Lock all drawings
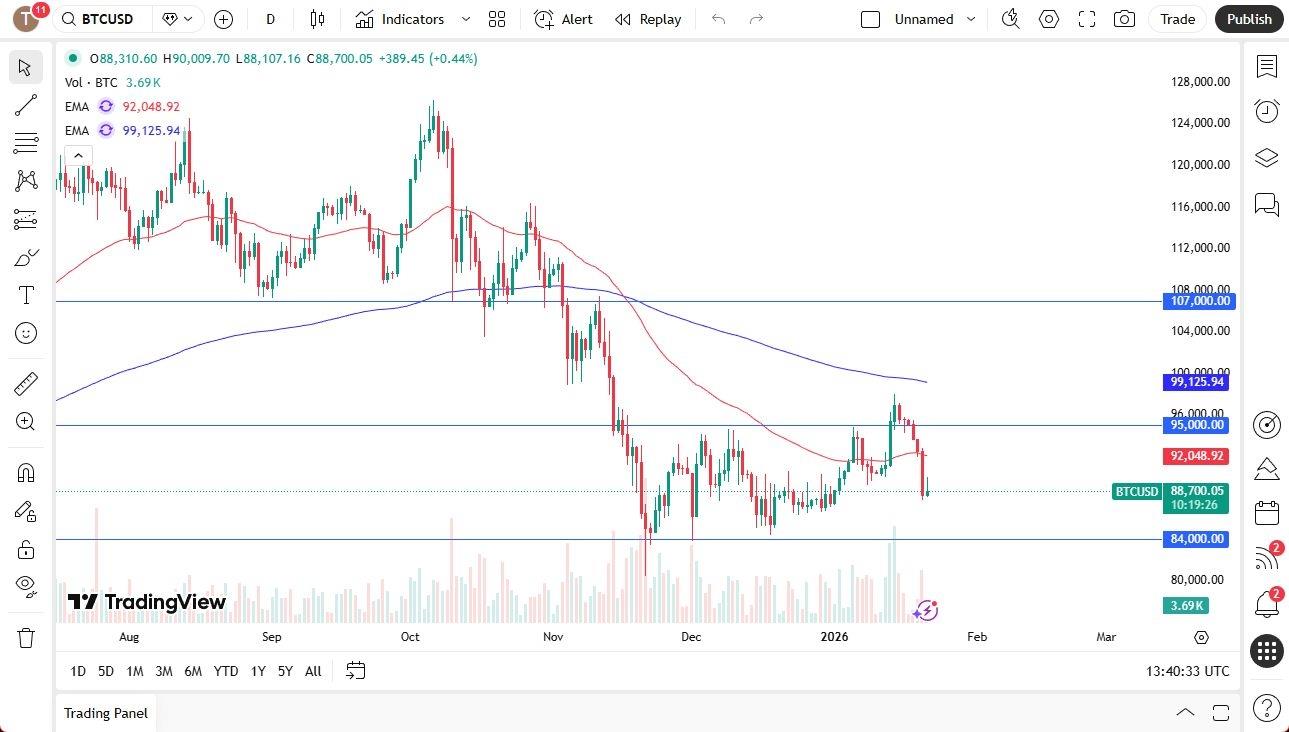 coord(26,549)
